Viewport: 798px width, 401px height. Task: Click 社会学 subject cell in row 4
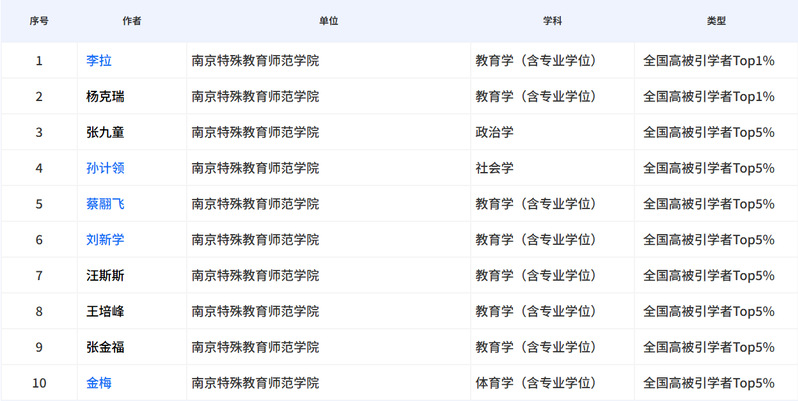click(x=495, y=168)
